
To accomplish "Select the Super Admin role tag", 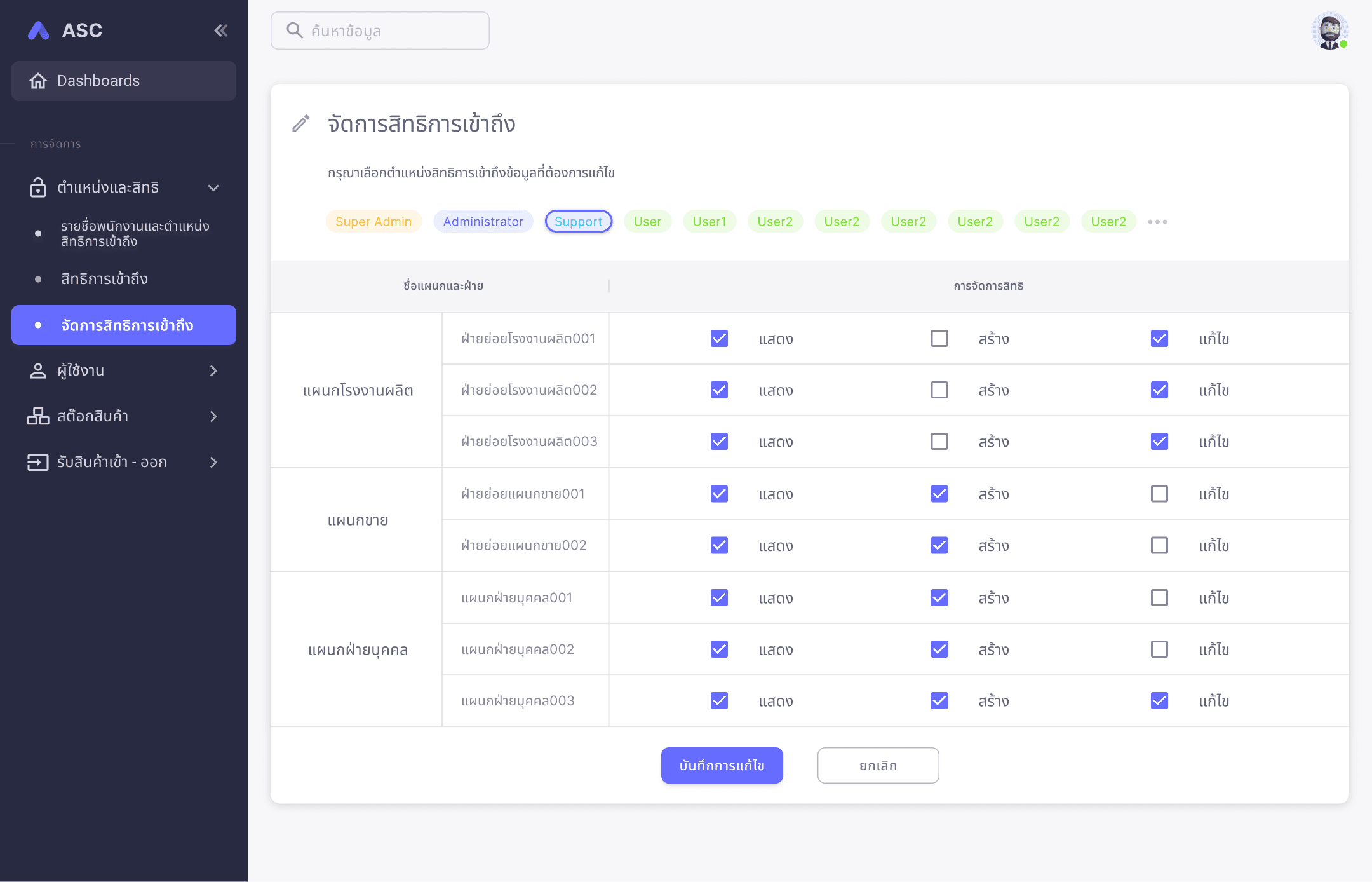I will (x=373, y=221).
